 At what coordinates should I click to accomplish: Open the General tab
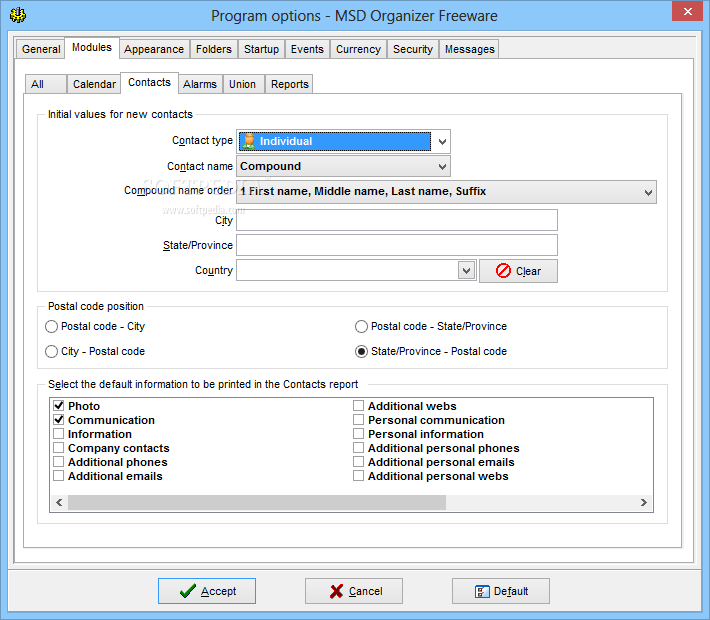coord(41,49)
